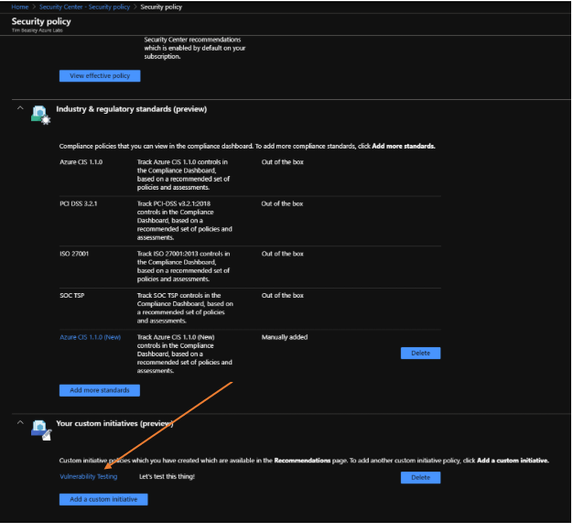Open the Vulnerability Testing initiative link

click(88, 476)
